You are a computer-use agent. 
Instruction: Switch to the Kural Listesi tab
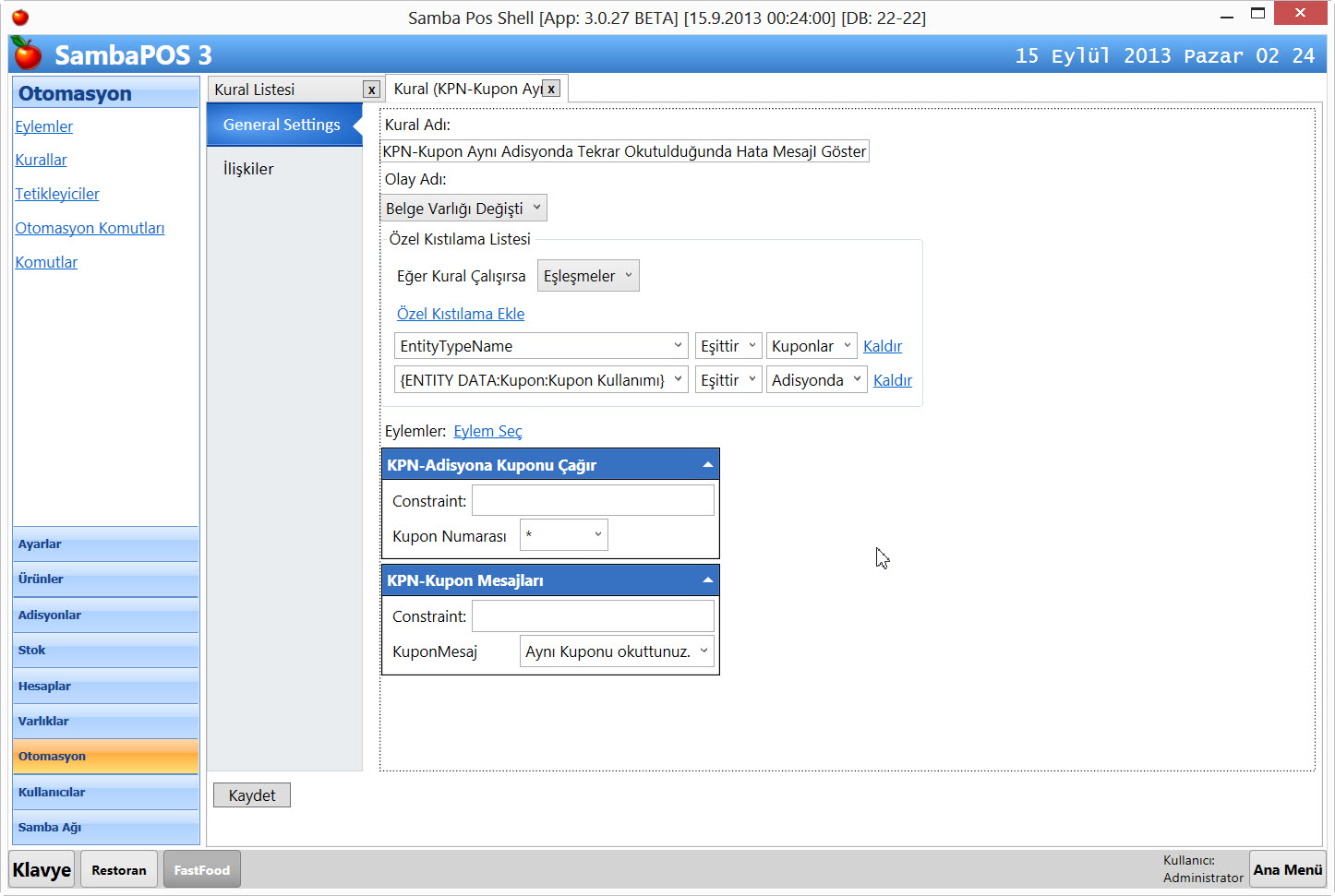click(277, 90)
